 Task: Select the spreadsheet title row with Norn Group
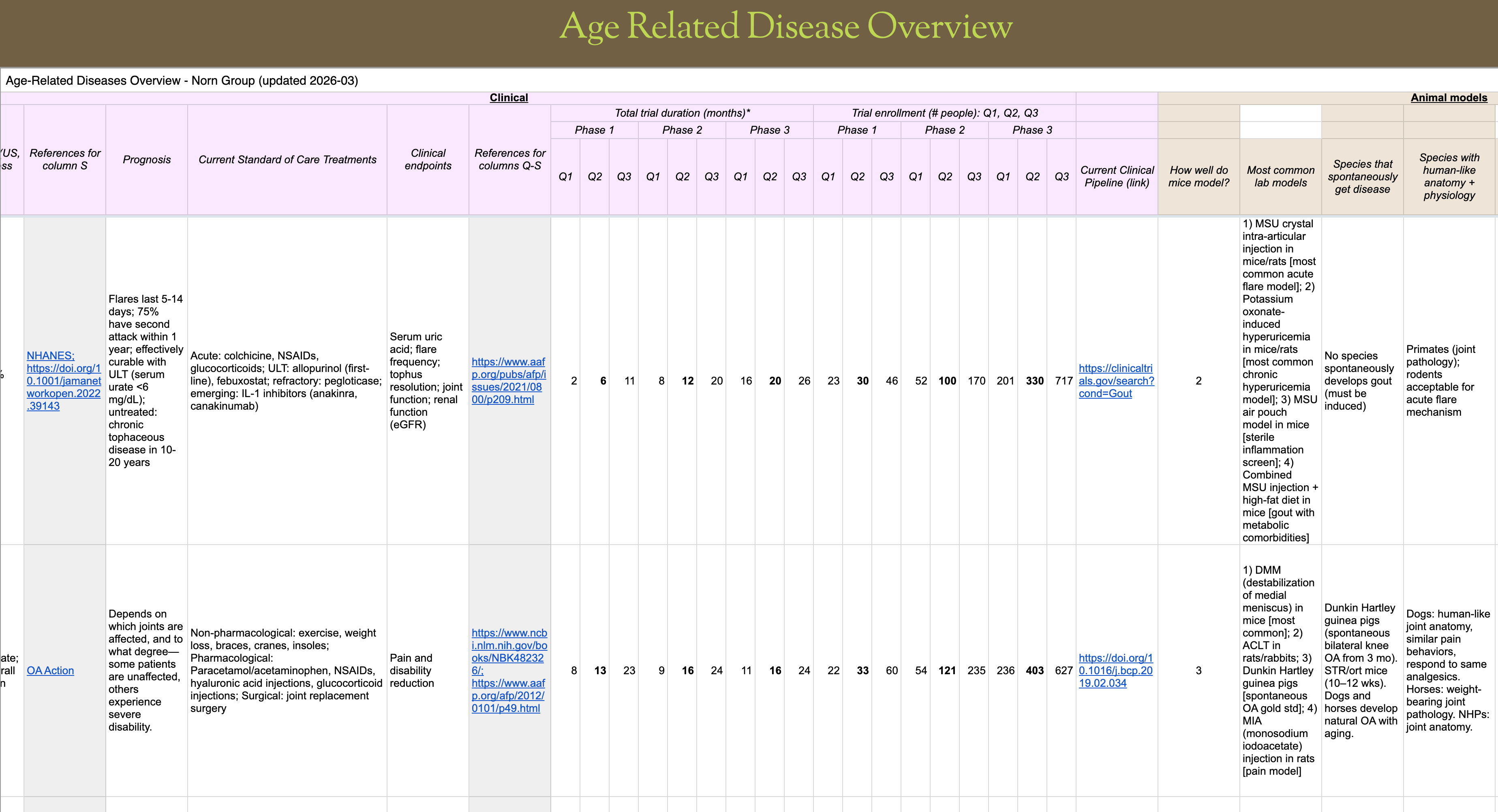[182, 80]
